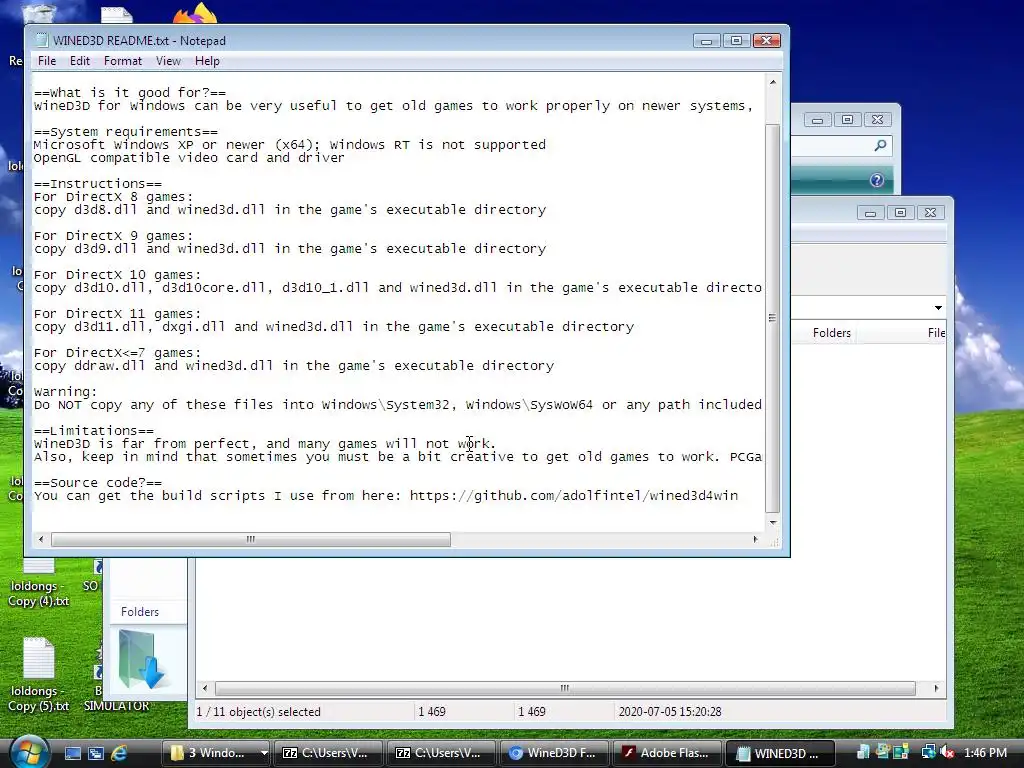Click the Folders column header in 7-Zip window
Screen dimensions: 1024x768
point(831,333)
